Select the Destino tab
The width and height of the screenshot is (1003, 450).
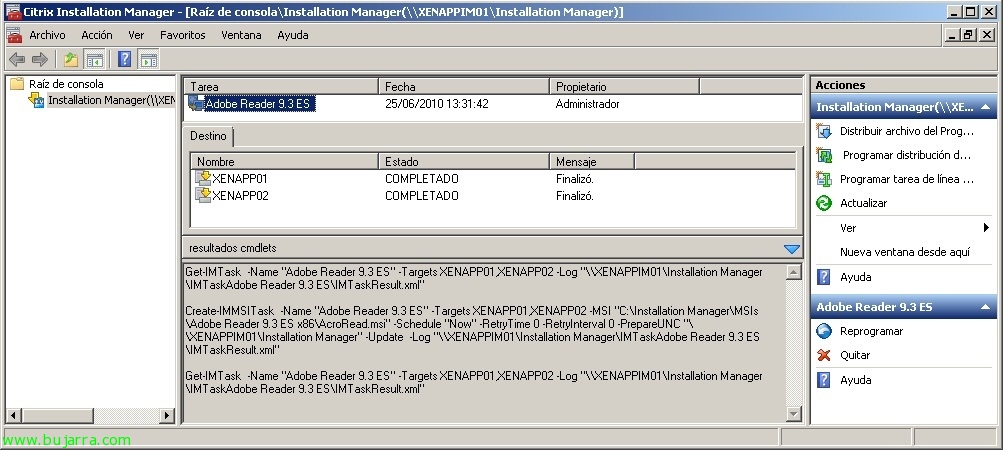[x=209, y=136]
